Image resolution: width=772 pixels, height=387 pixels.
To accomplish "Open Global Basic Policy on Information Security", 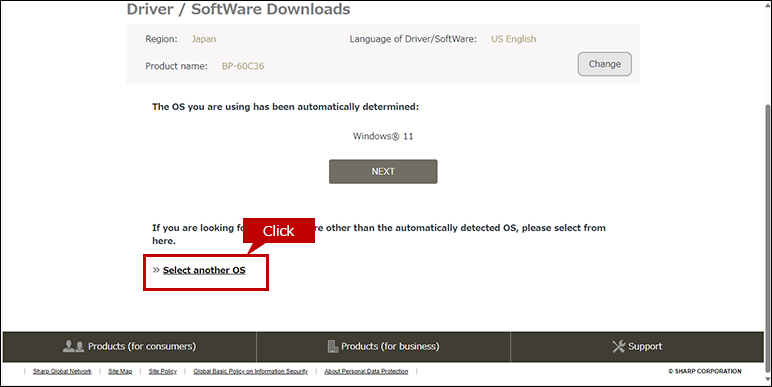I will coord(251,371).
